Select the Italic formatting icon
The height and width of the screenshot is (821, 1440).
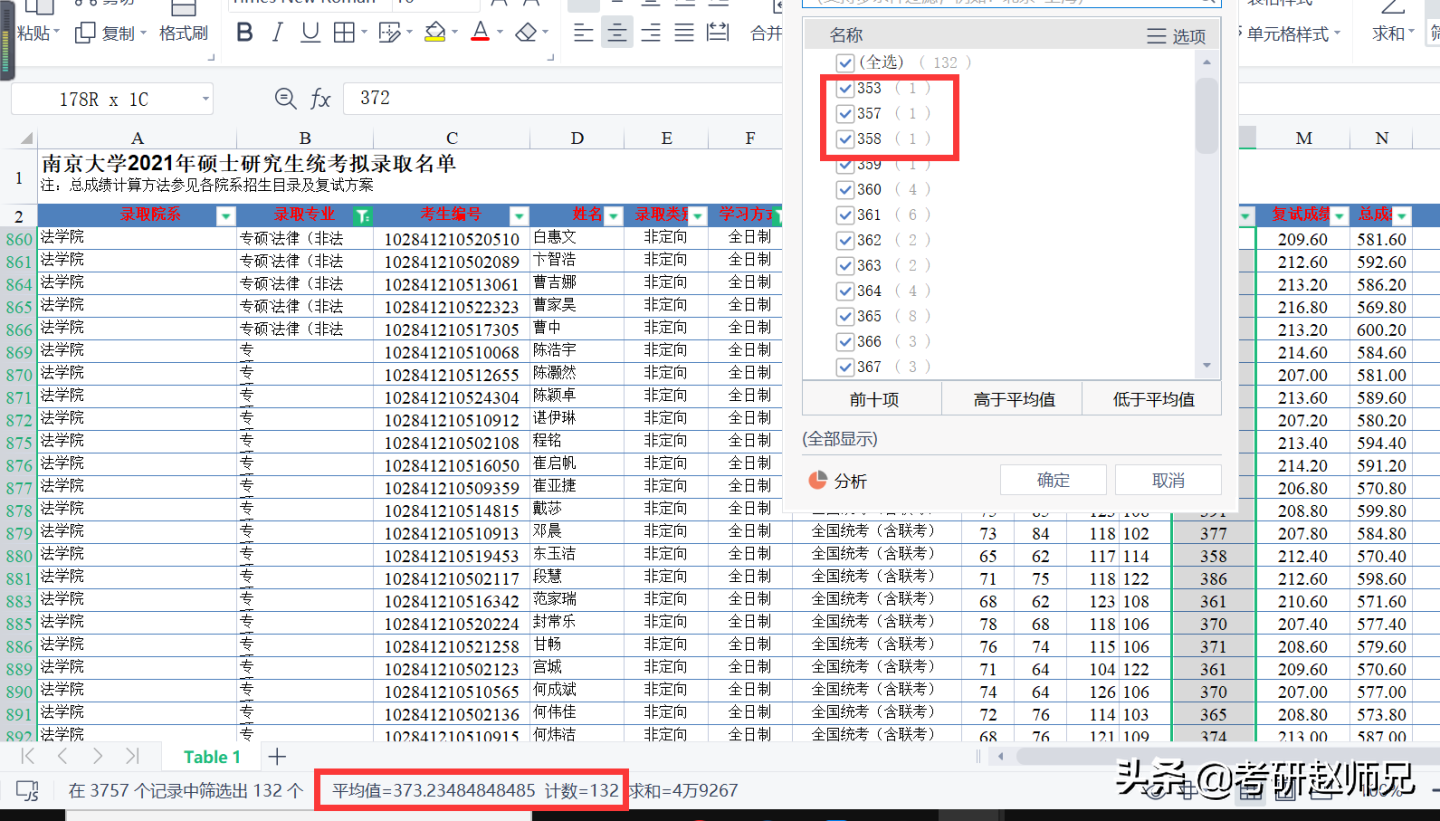pos(276,32)
